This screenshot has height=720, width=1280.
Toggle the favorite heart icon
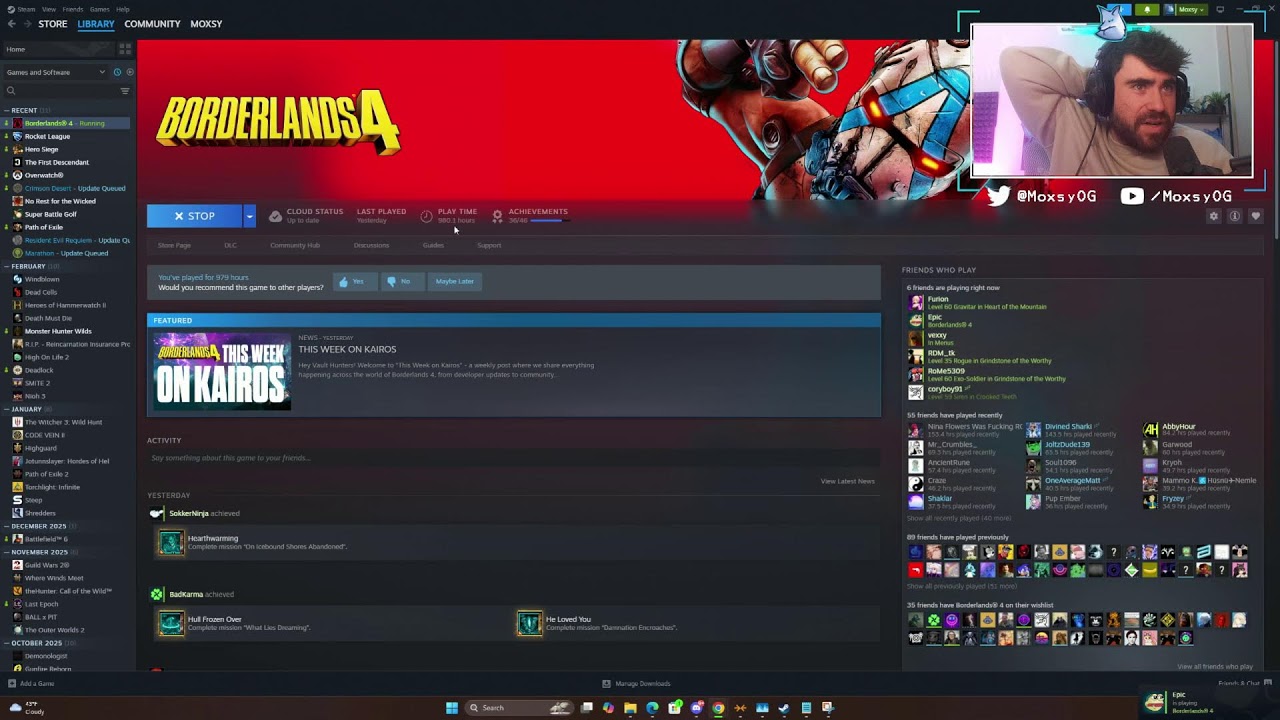(1256, 216)
